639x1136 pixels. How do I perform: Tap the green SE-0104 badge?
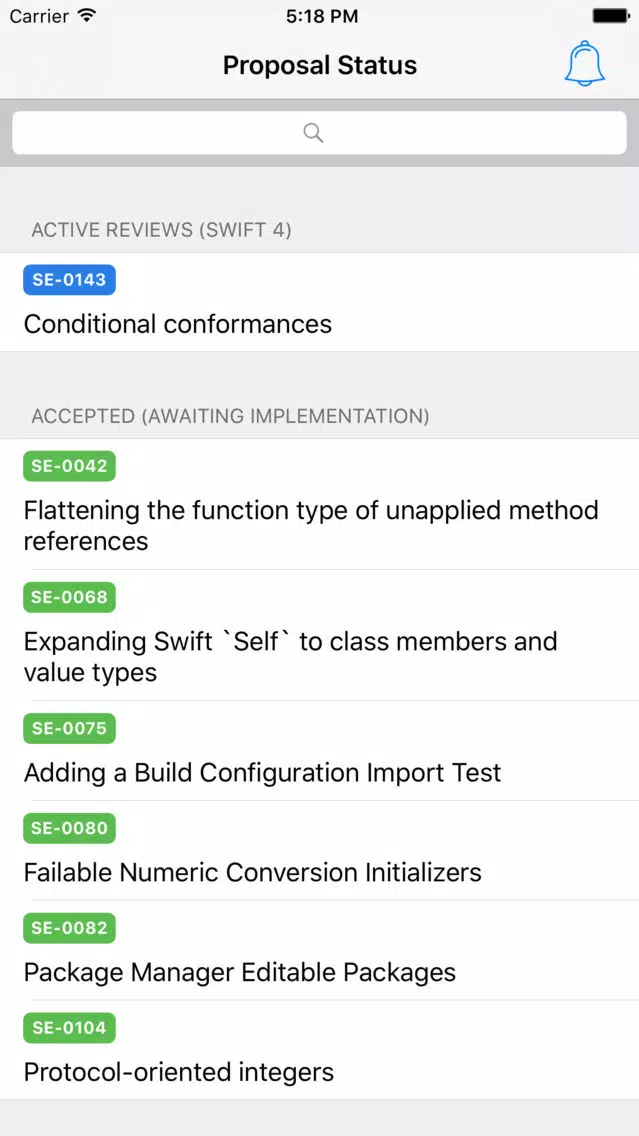[x=70, y=1027]
